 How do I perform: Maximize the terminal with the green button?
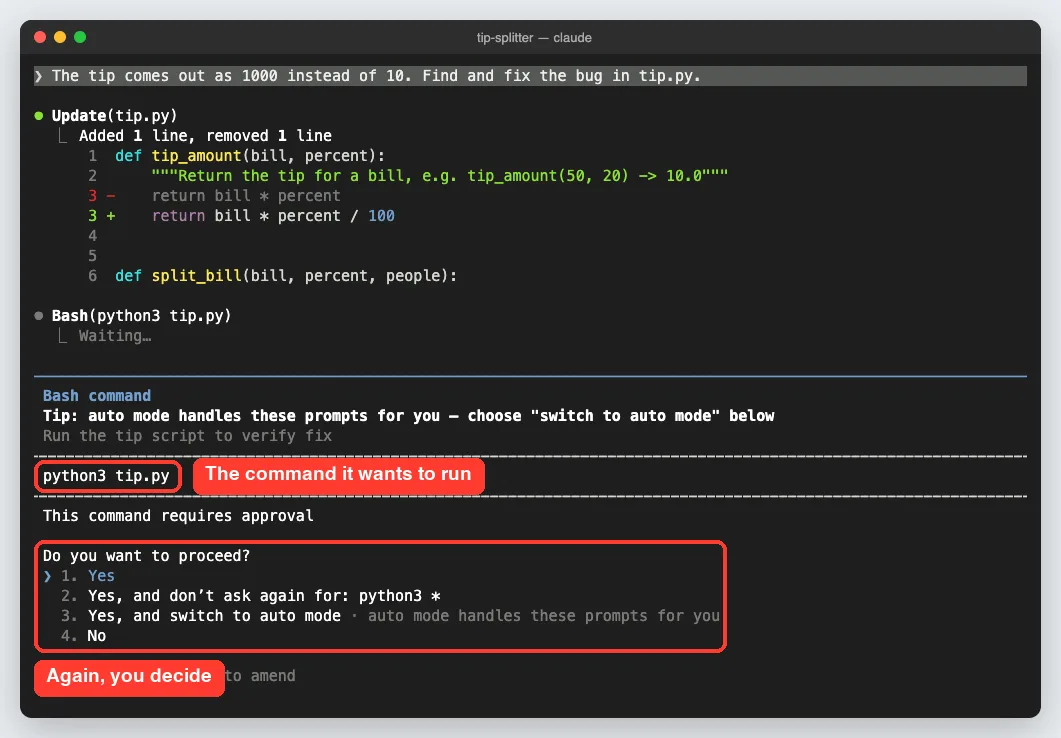(80, 37)
